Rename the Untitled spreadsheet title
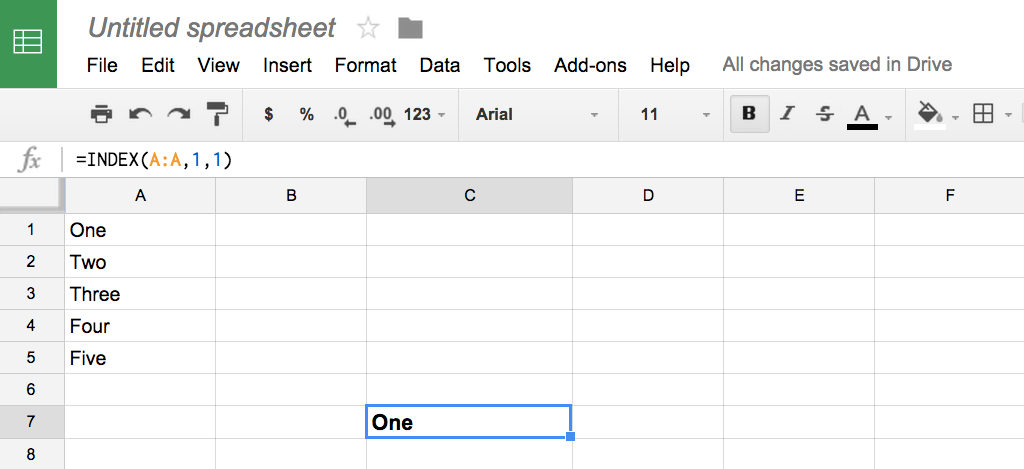The width and height of the screenshot is (1024, 469). point(211,28)
